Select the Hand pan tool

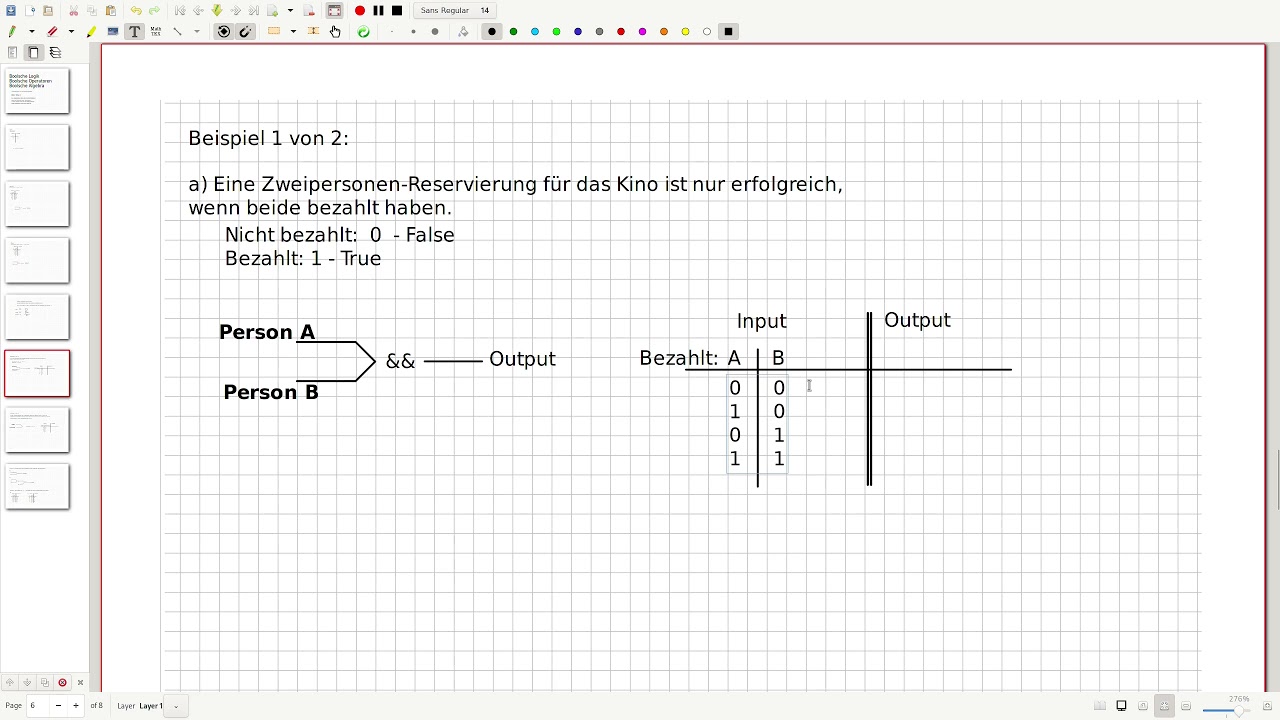[335, 32]
